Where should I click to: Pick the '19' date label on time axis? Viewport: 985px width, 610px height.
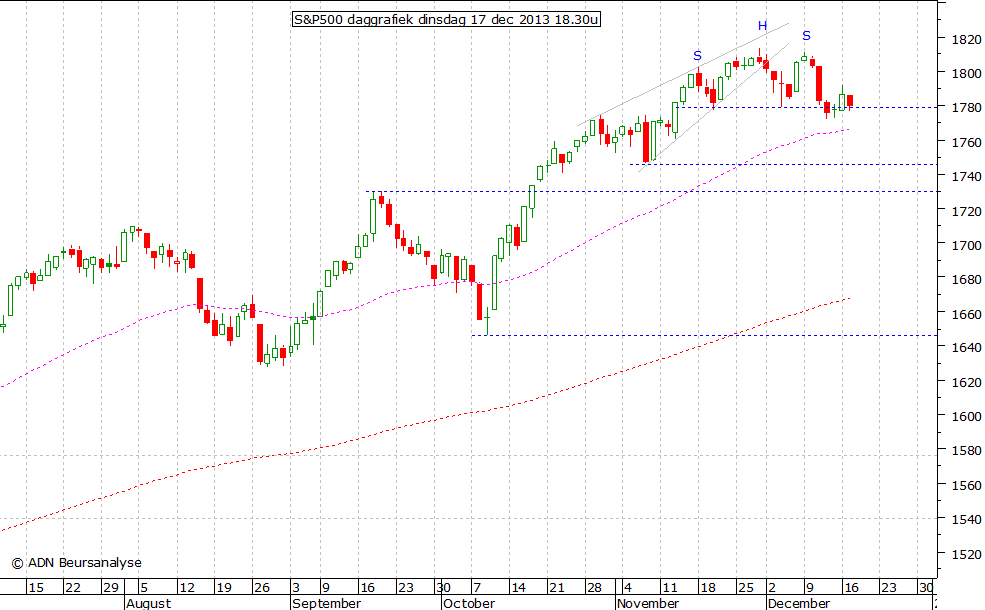[224, 588]
